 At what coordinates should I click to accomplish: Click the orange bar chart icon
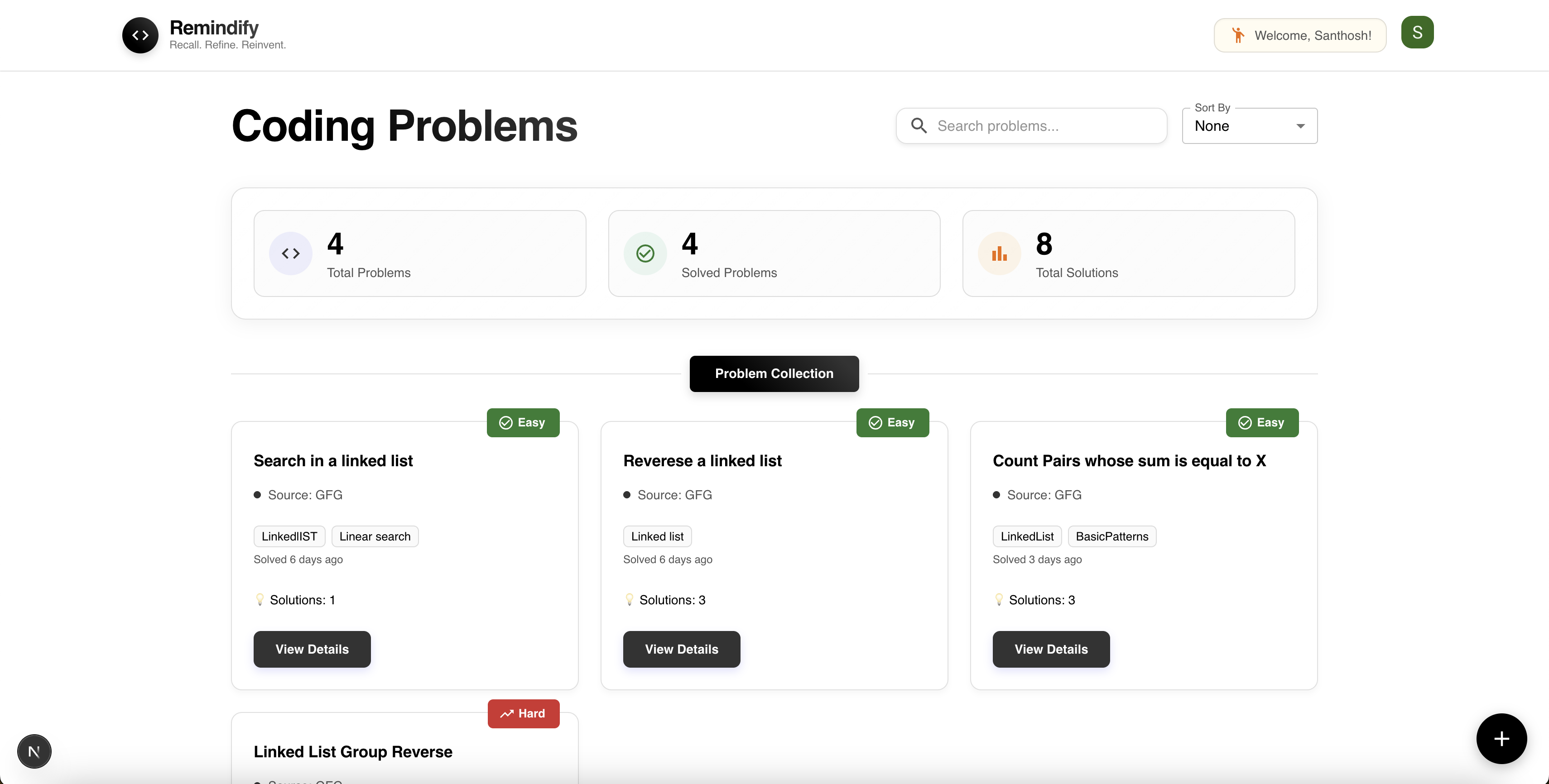point(999,253)
